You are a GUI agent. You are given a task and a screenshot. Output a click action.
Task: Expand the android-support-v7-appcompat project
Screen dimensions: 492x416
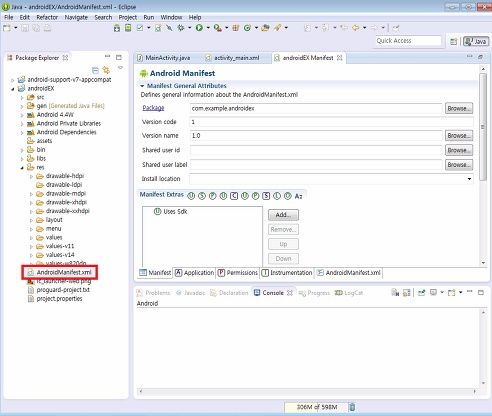point(12,80)
